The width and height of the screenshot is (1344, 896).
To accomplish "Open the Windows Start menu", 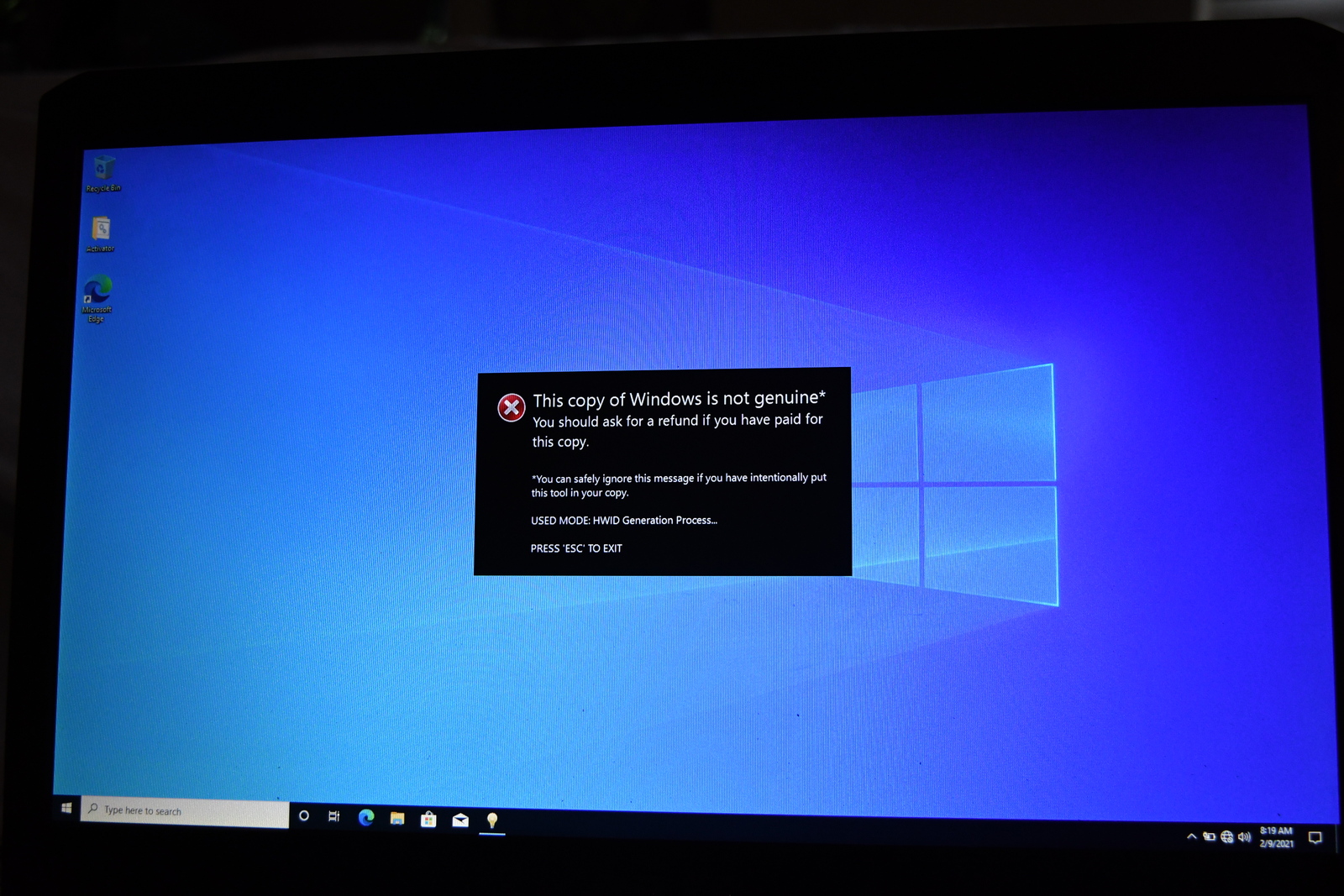I will 66,808.
